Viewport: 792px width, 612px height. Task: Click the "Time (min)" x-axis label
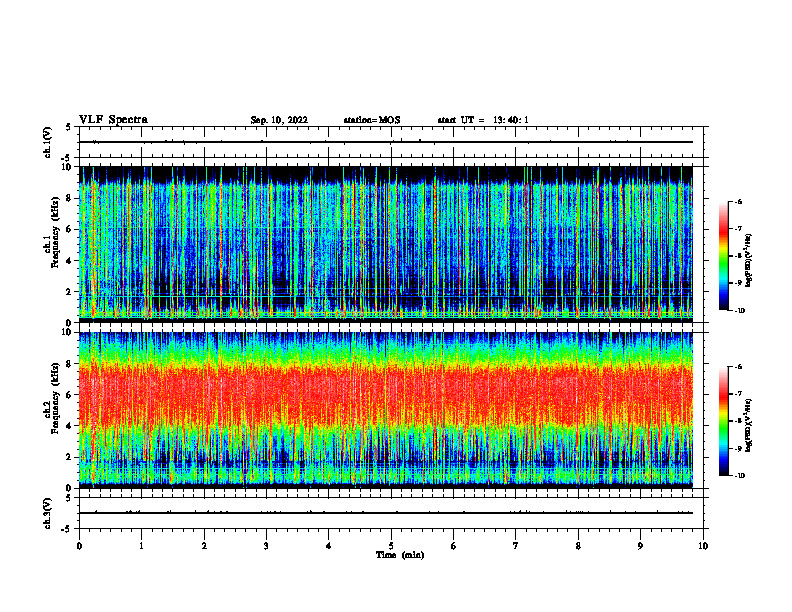click(x=400, y=555)
